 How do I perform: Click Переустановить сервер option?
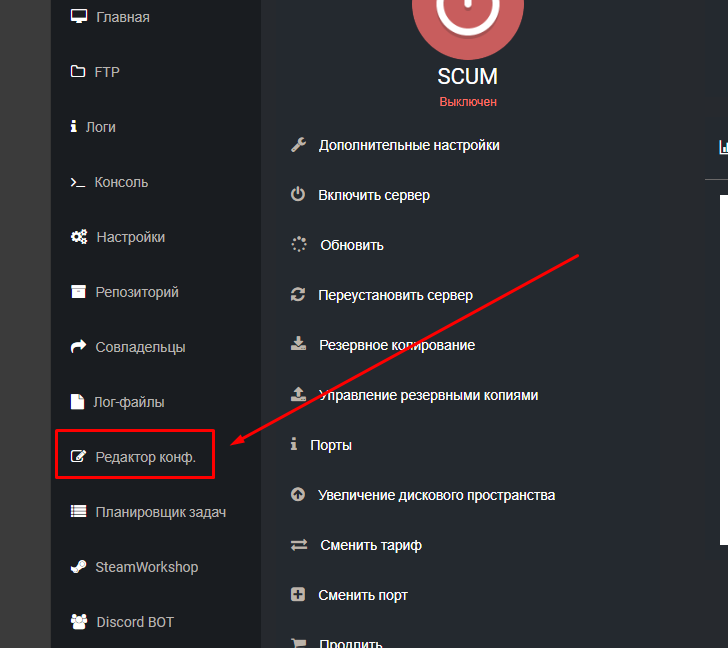click(395, 295)
